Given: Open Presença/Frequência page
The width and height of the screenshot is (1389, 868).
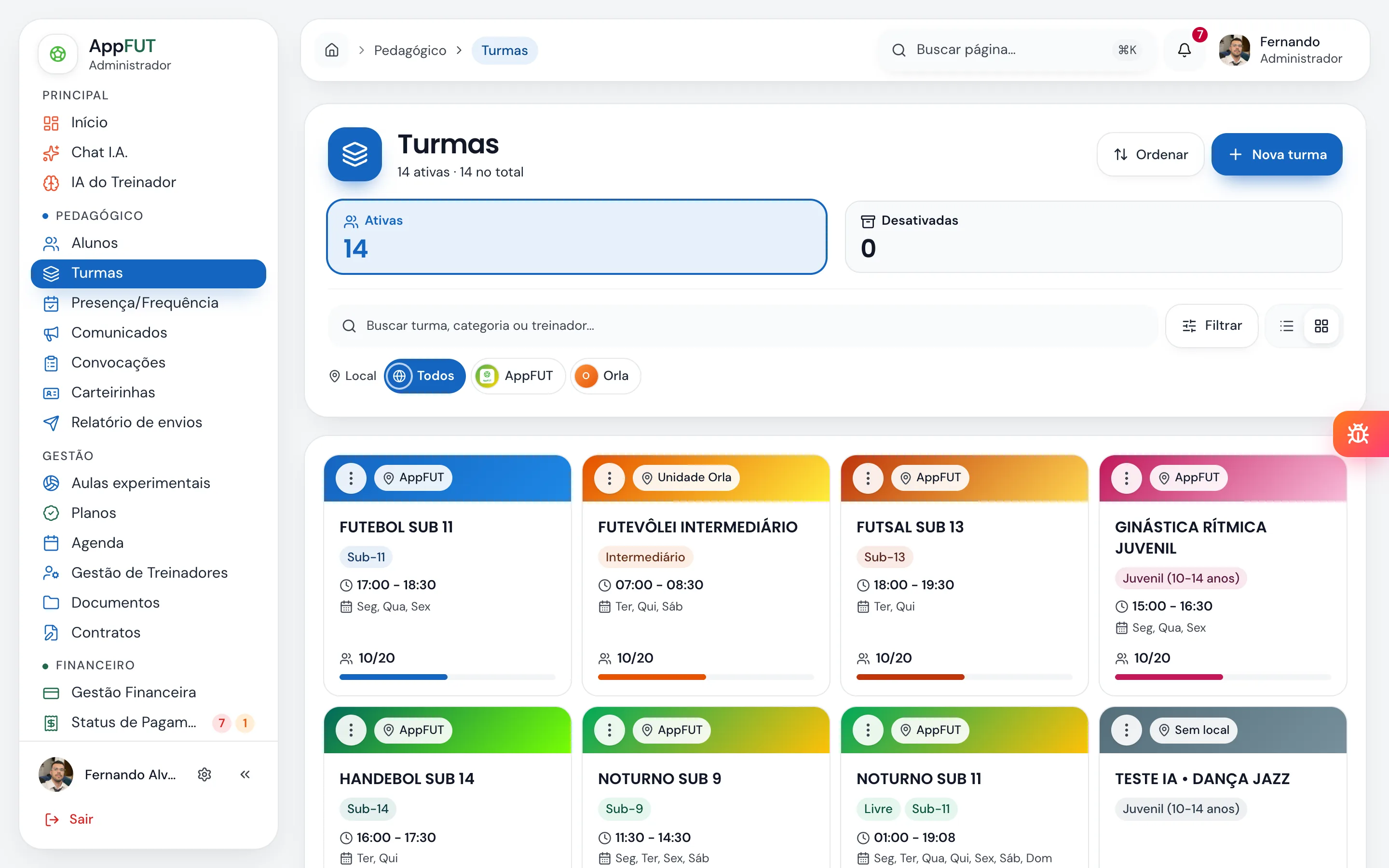Looking at the screenshot, I should [148, 302].
